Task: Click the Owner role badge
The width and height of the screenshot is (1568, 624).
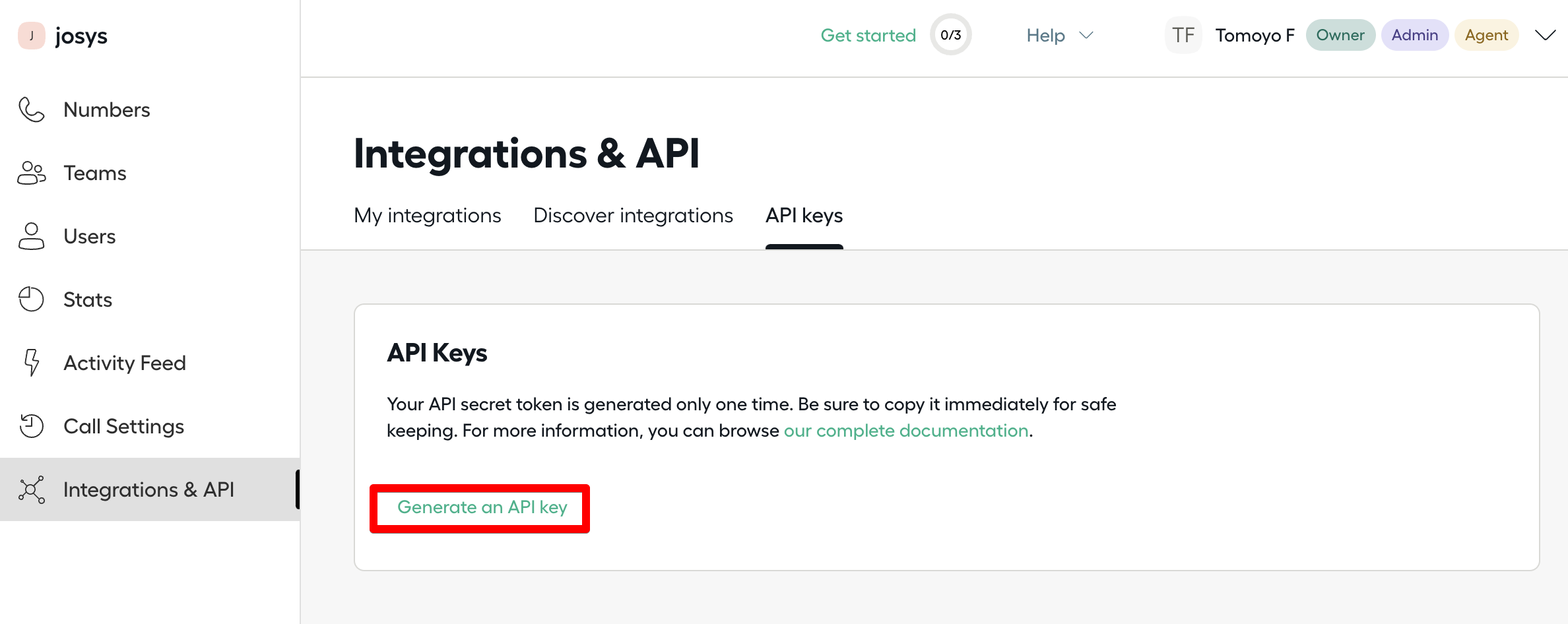Action: (x=1340, y=35)
